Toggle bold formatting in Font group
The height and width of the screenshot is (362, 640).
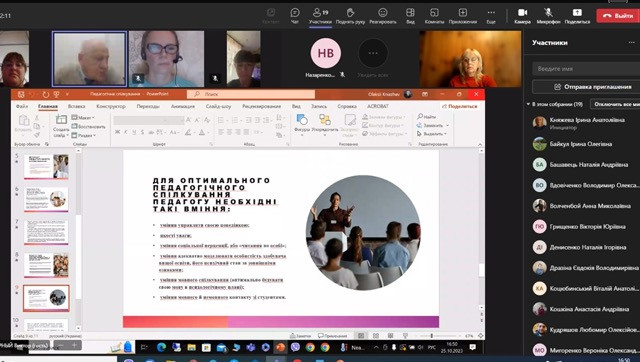coord(118,132)
